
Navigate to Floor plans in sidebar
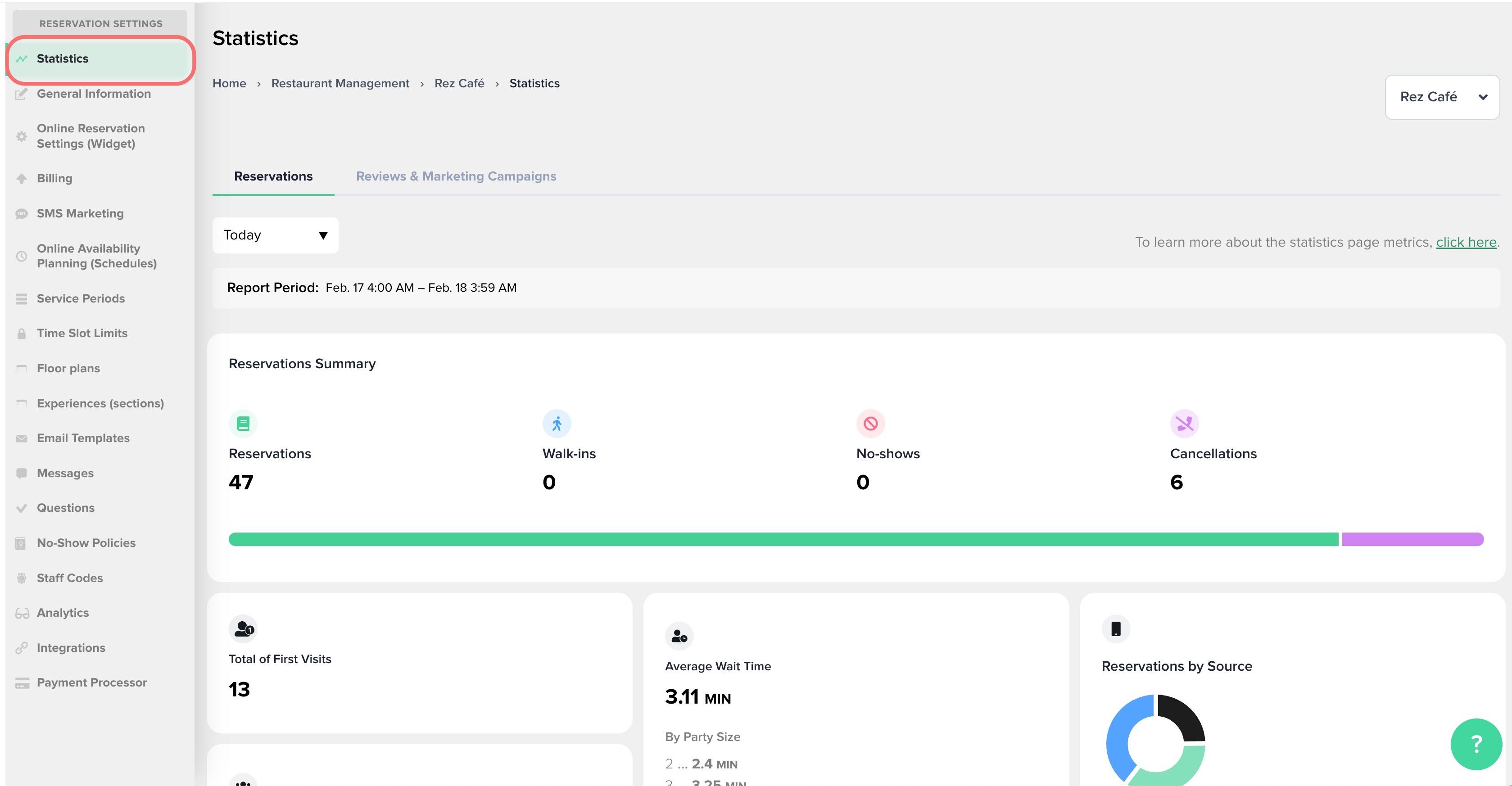point(68,368)
